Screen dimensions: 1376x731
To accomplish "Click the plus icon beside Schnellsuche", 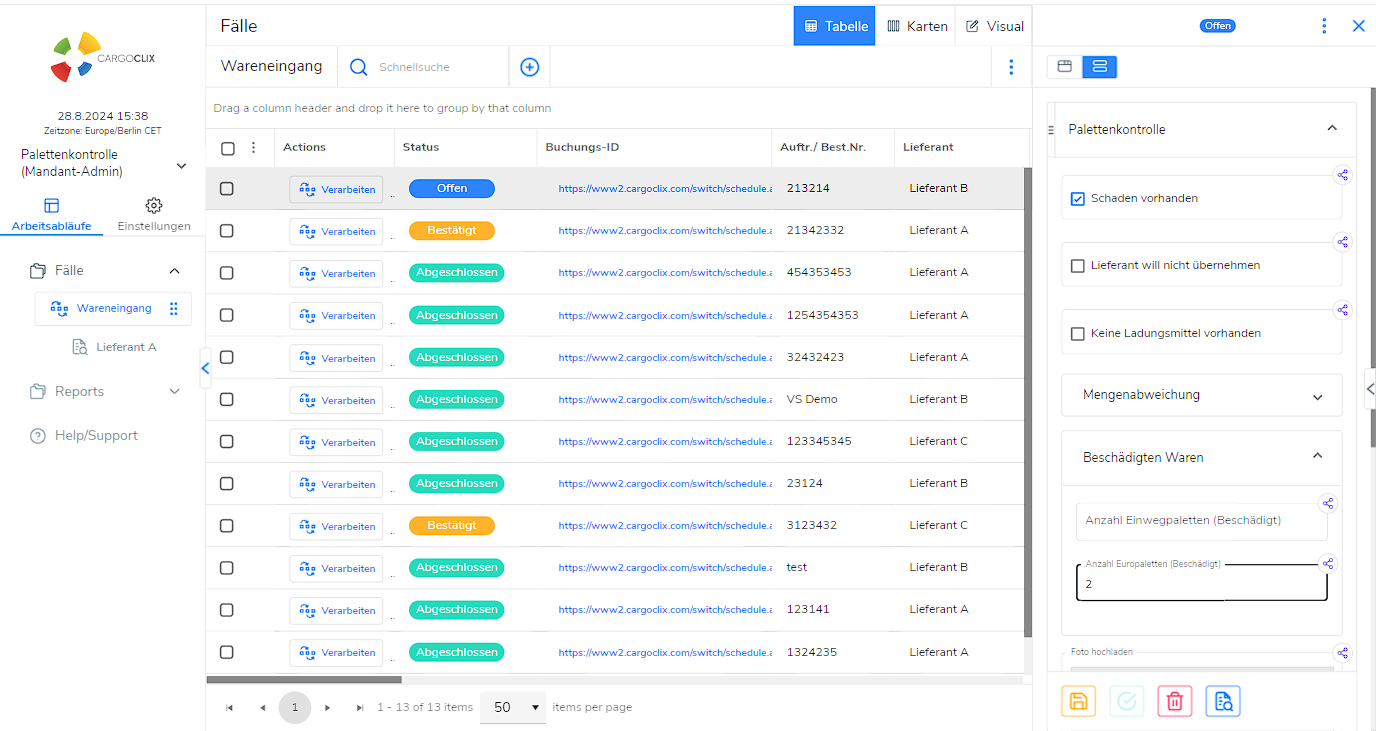I will point(530,67).
